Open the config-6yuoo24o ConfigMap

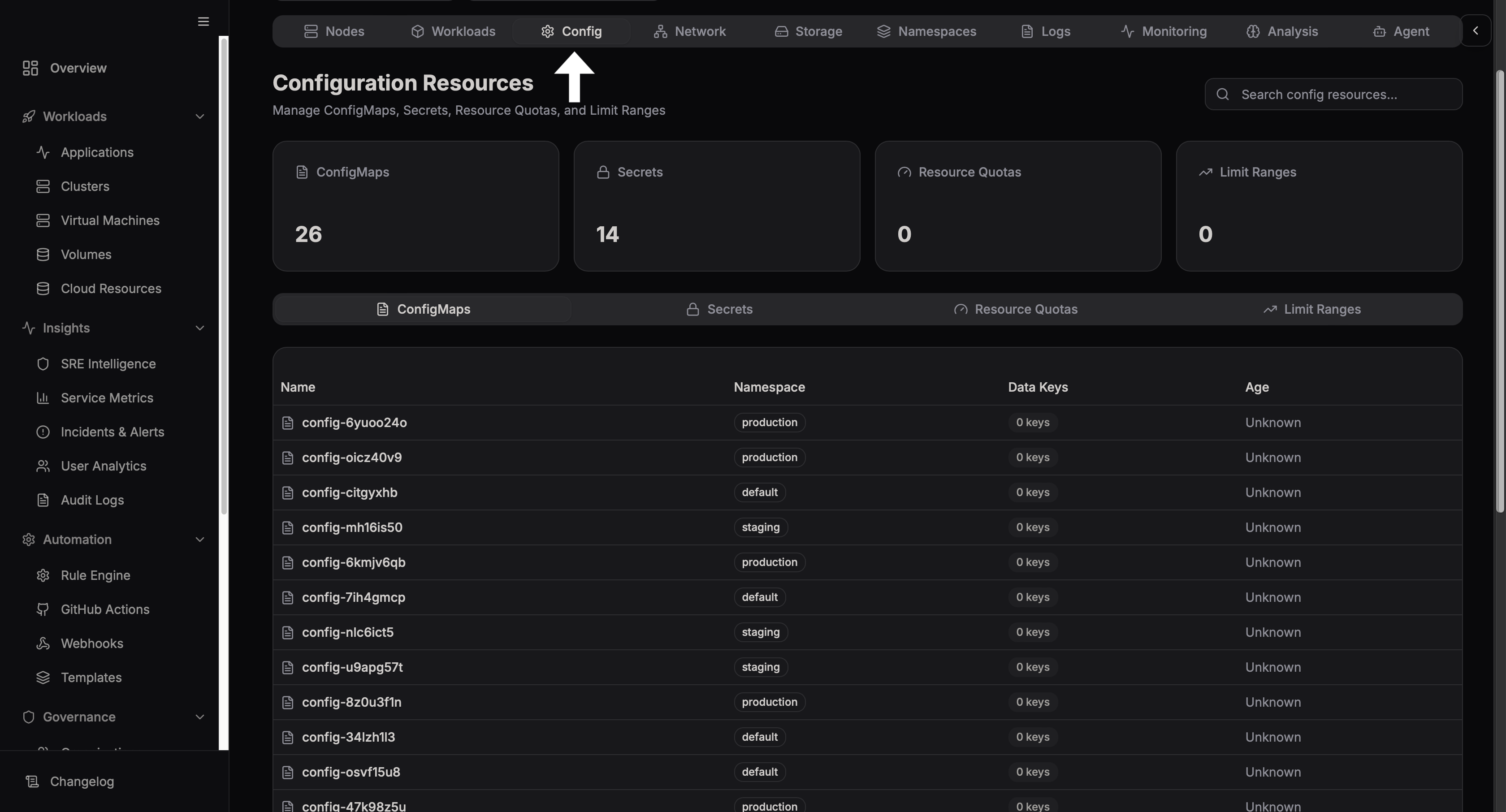coord(354,422)
